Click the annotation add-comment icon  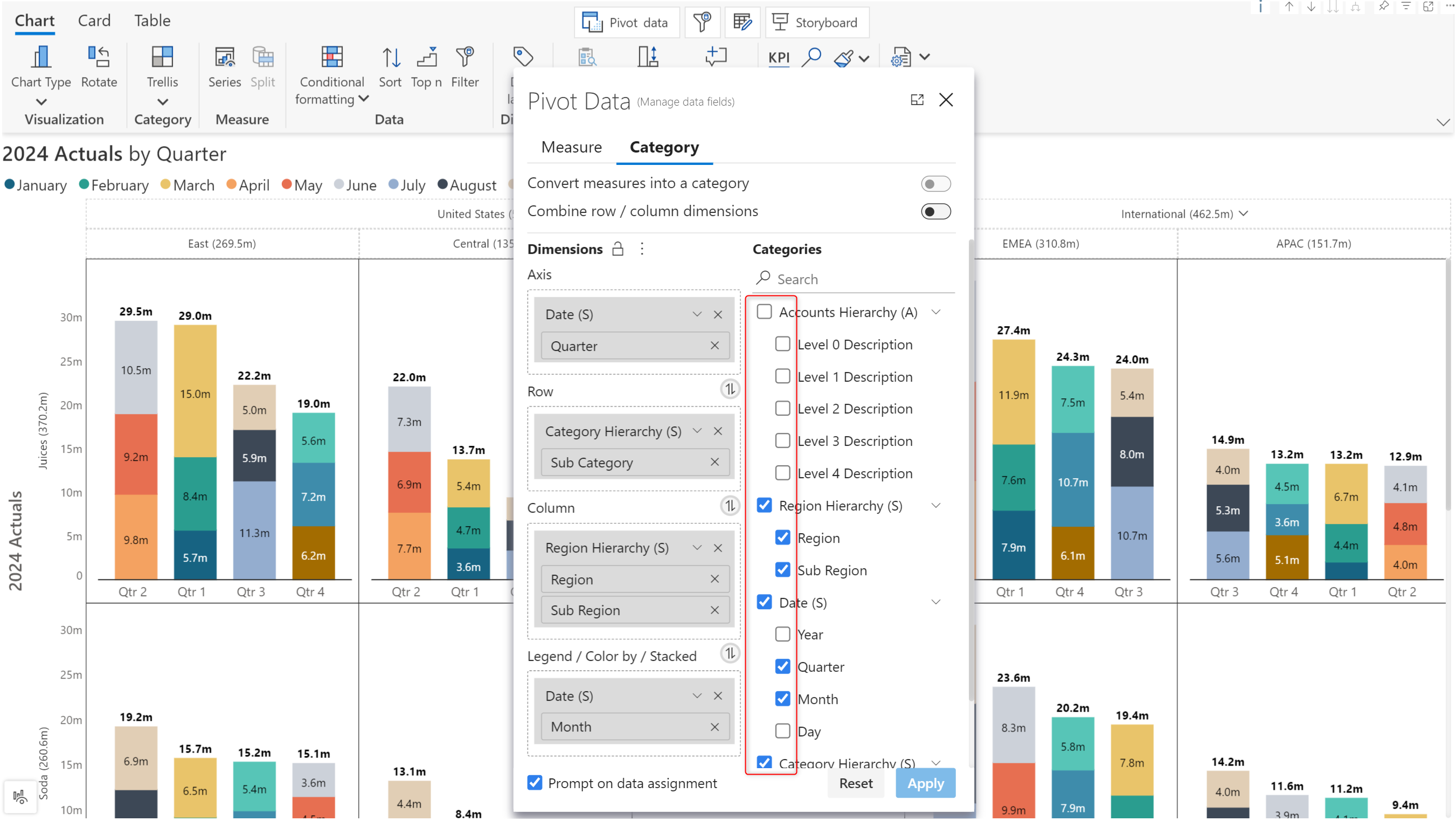(x=716, y=57)
